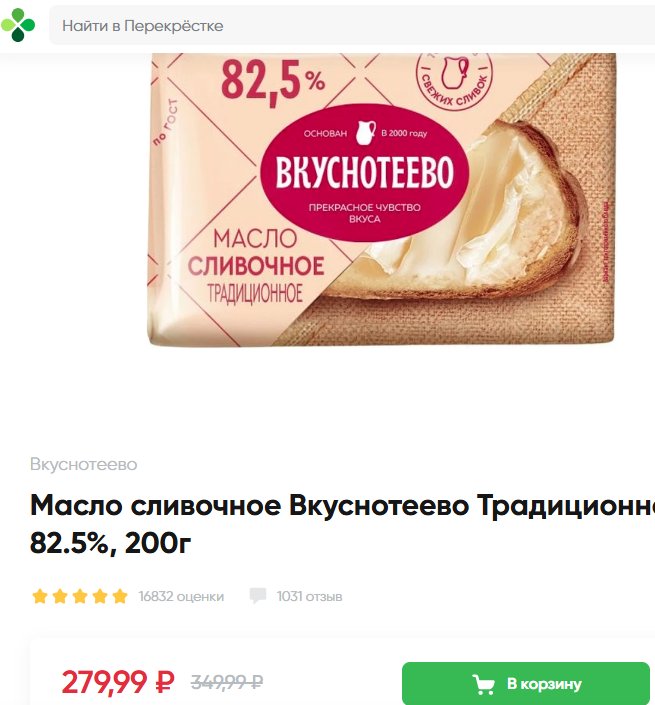Click the first rating star

(40, 597)
